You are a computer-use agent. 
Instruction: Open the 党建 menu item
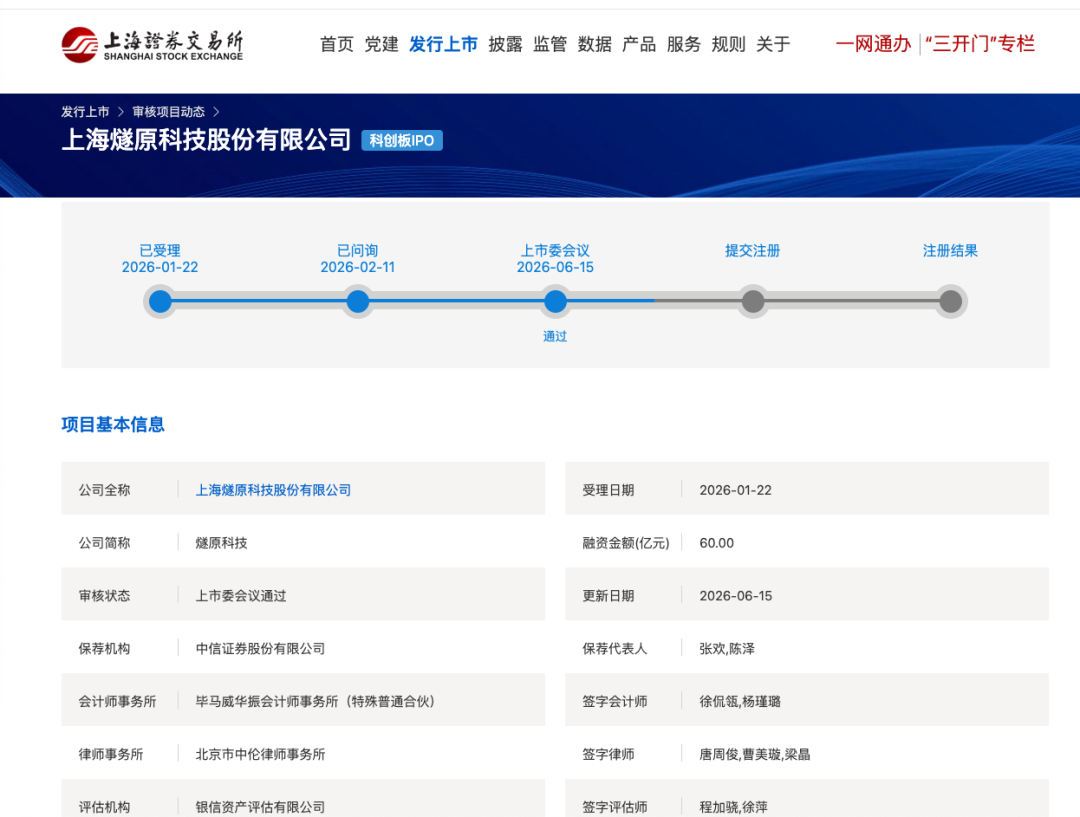tap(382, 45)
